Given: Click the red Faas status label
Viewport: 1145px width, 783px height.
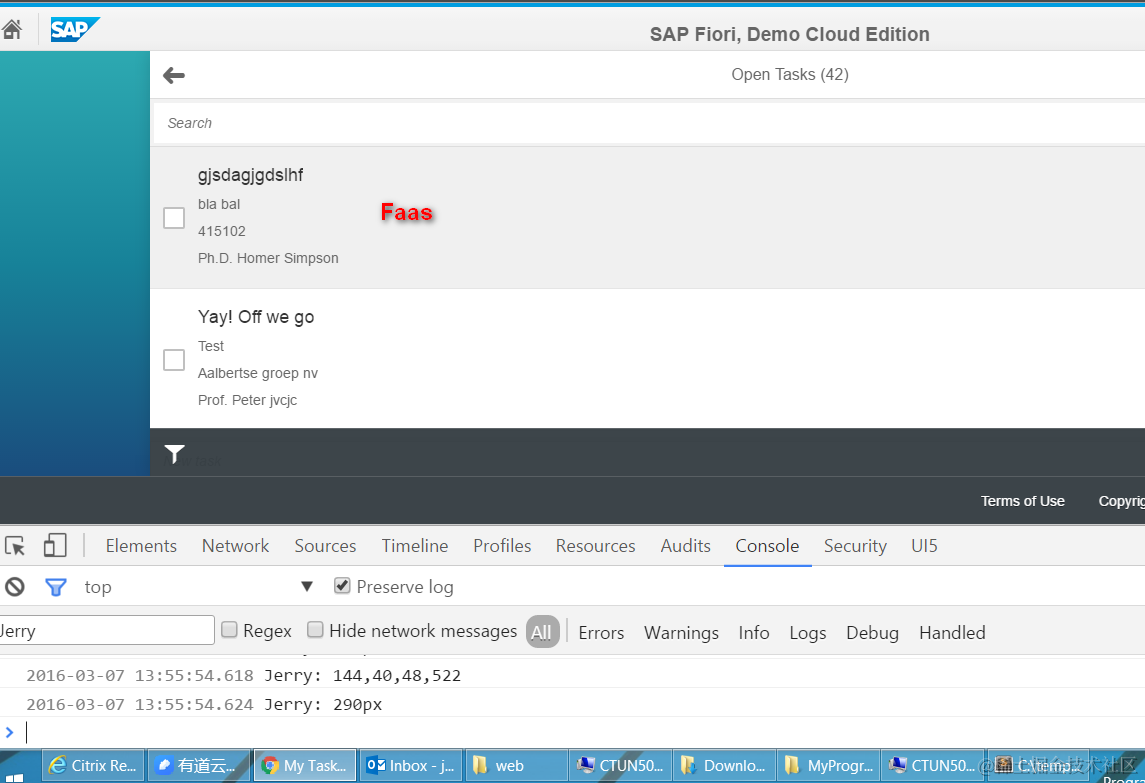Looking at the screenshot, I should (x=407, y=213).
